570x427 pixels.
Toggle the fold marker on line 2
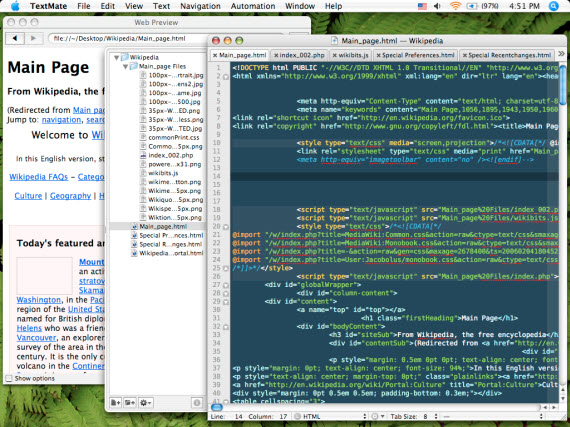coord(226,77)
